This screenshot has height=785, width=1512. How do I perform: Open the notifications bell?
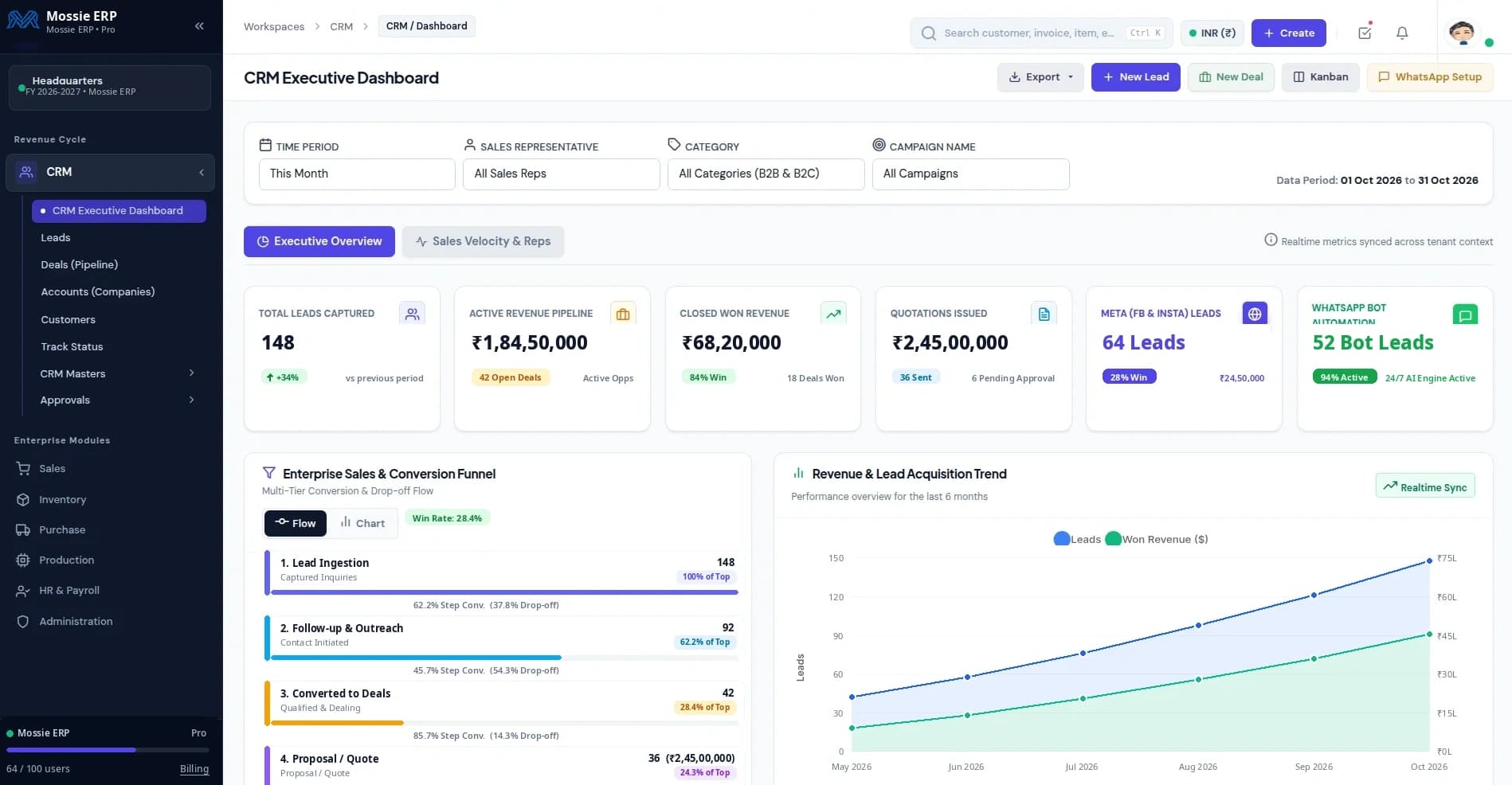1402,33
